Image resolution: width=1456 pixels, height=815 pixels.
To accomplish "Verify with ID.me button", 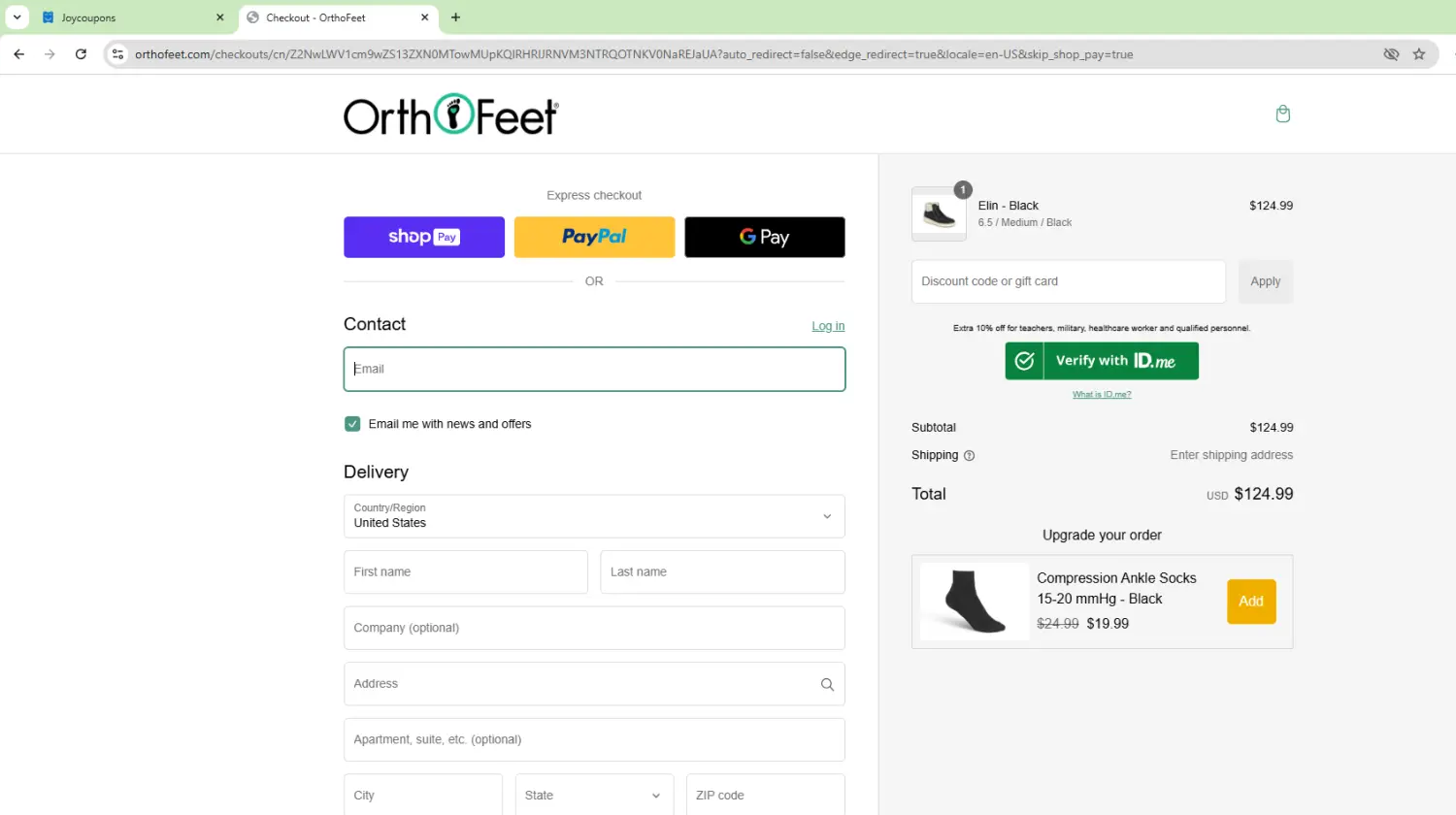I will [x=1102, y=361].
